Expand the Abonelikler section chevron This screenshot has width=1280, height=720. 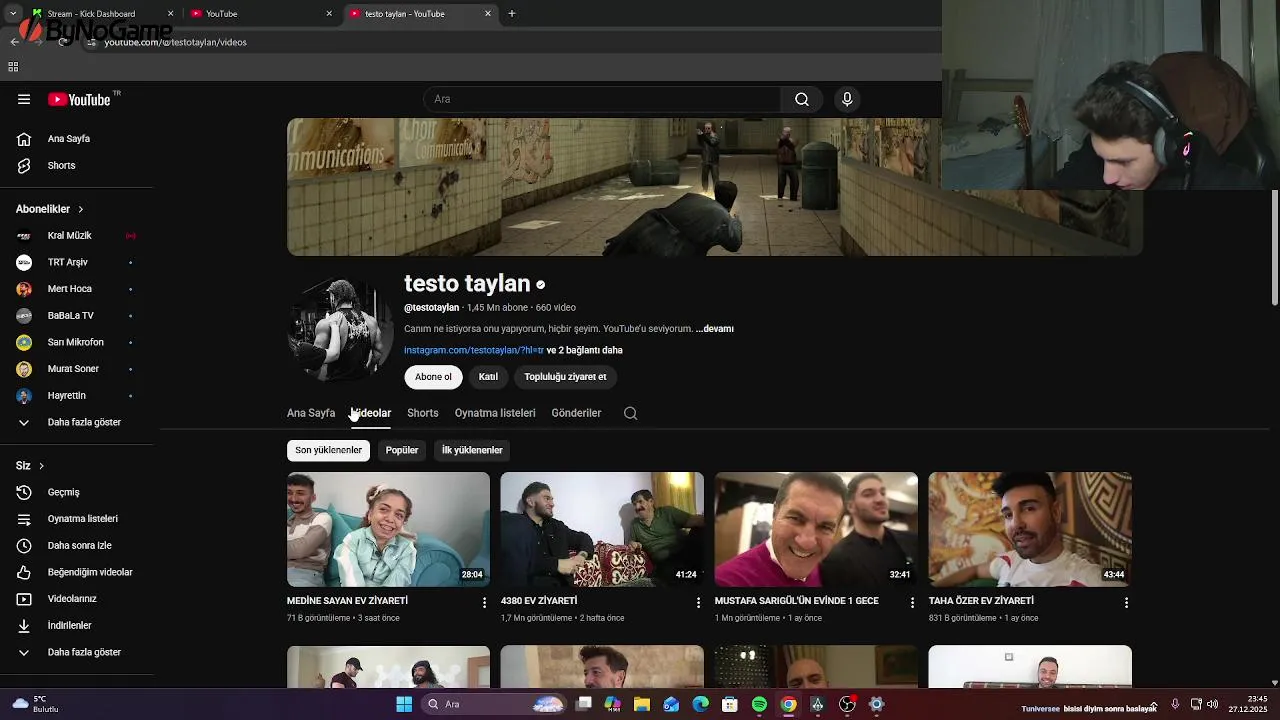[x=81, y=209]
